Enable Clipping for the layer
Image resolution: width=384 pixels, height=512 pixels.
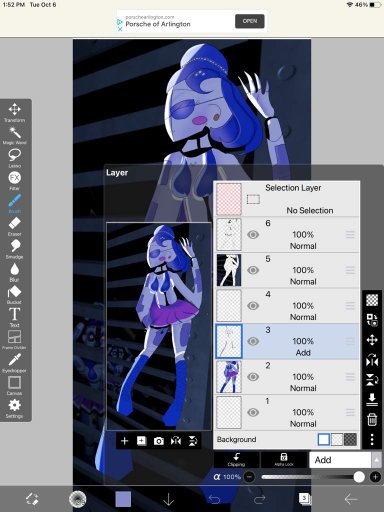(236, 460)
